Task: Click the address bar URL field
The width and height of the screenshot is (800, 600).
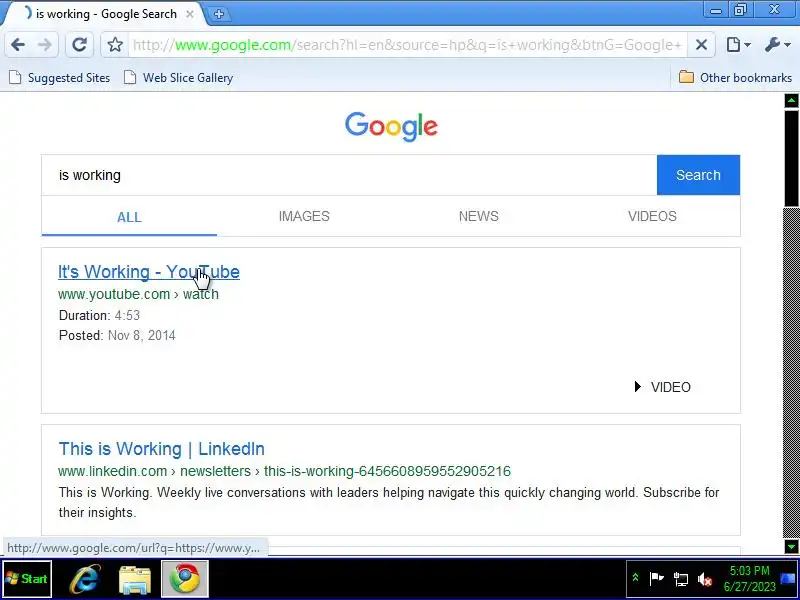Action: [x=407, y=45]
